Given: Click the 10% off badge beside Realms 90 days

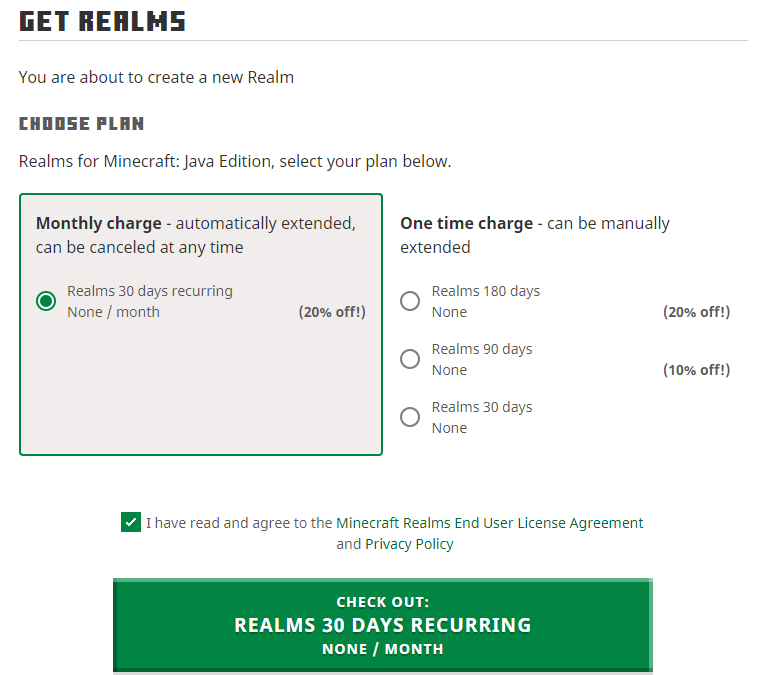Looking at the screenshot, I should 696,370.
